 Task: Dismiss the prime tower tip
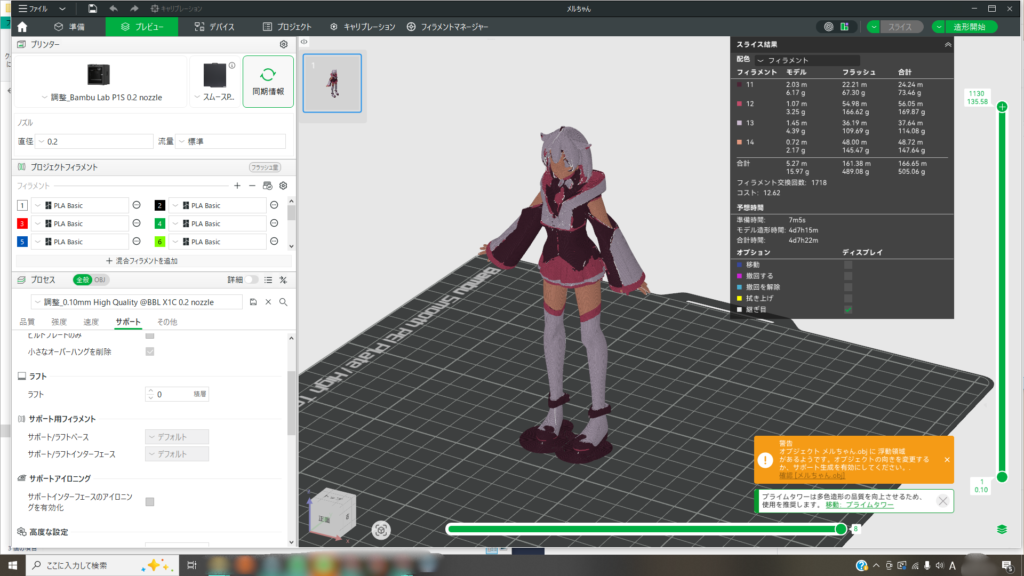click(942, 501)
